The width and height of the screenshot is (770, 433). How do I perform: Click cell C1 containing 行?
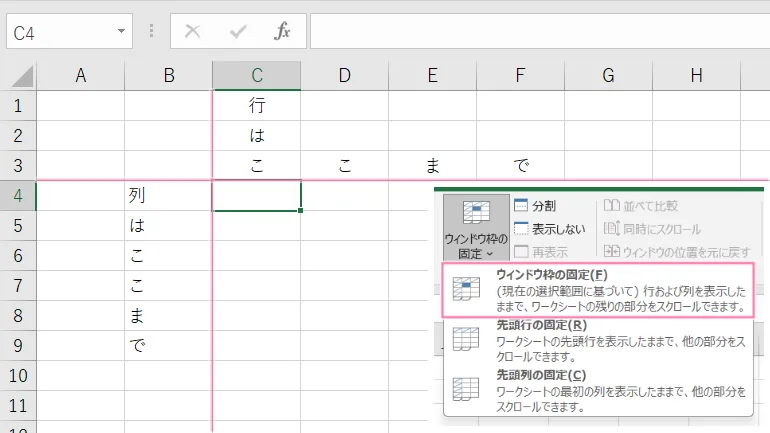pyautogui.click(x=257, y=106)
